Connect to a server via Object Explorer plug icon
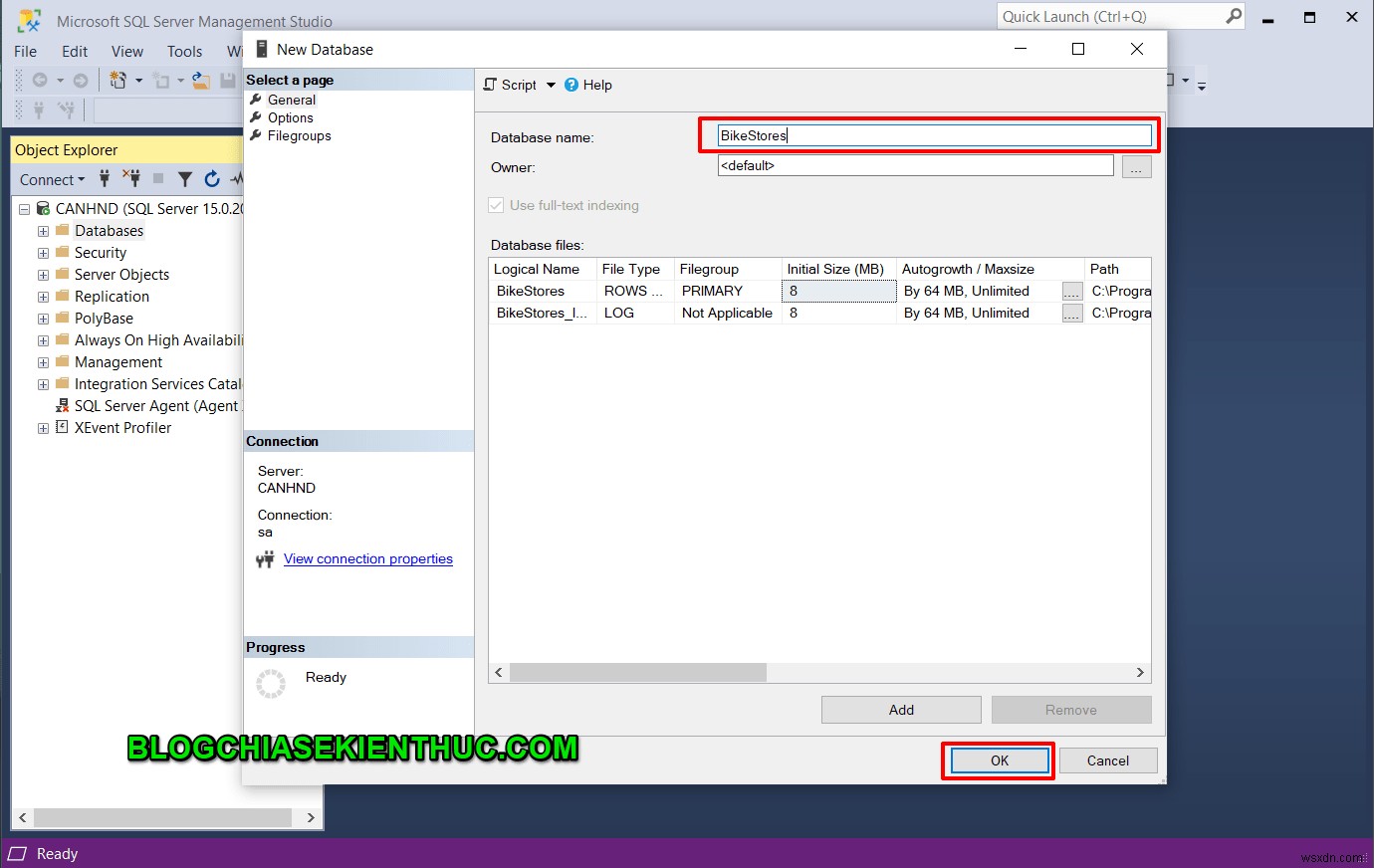The width and height of the screenshot is (1374, 868). coord(105,179)
